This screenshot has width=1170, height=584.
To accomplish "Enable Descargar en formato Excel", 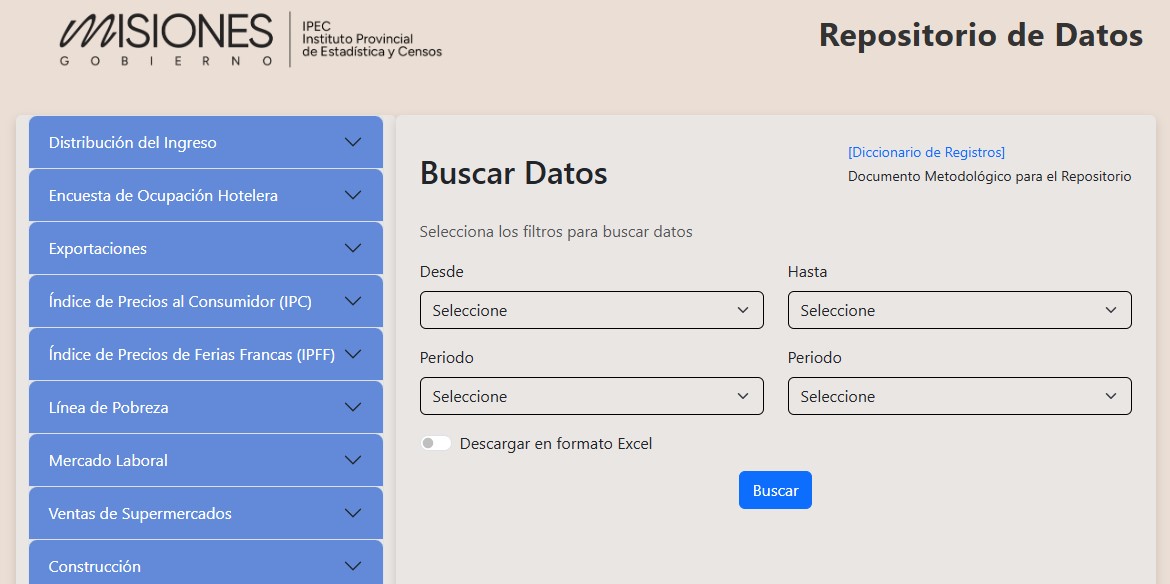I will pos(436,442).
